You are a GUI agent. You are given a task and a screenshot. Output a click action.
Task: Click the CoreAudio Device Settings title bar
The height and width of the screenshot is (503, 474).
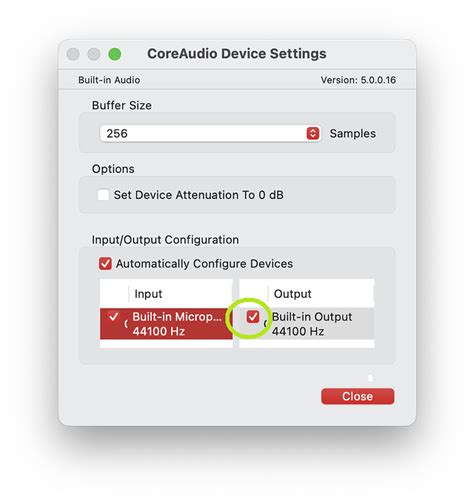(237, 54)
